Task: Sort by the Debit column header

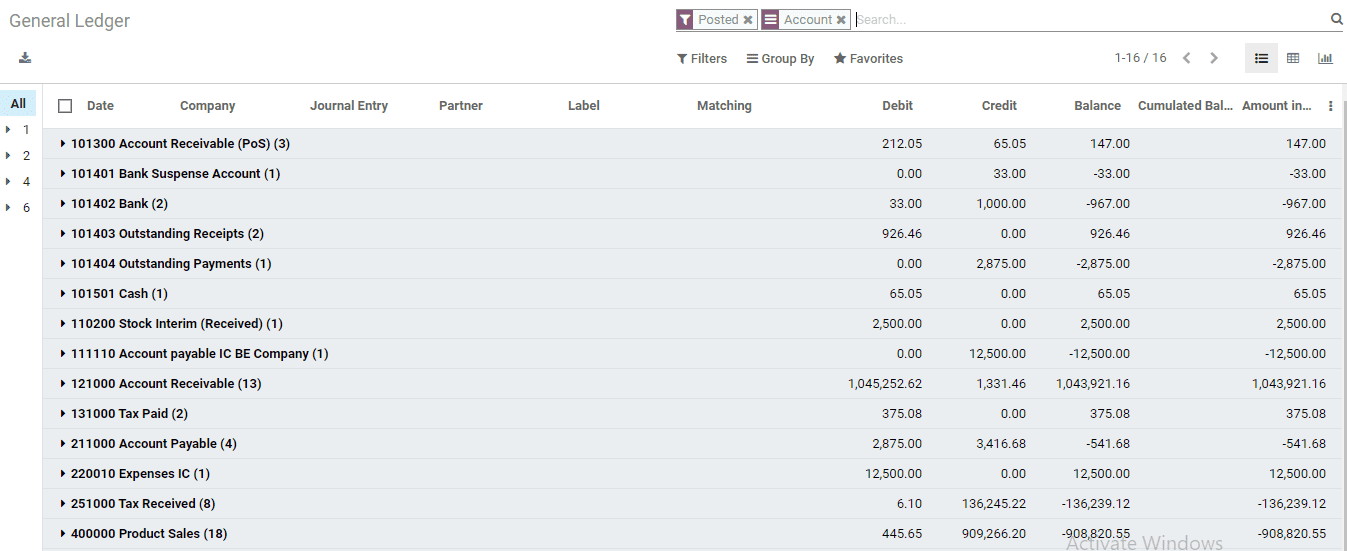Action: click(x=897, y=106)
